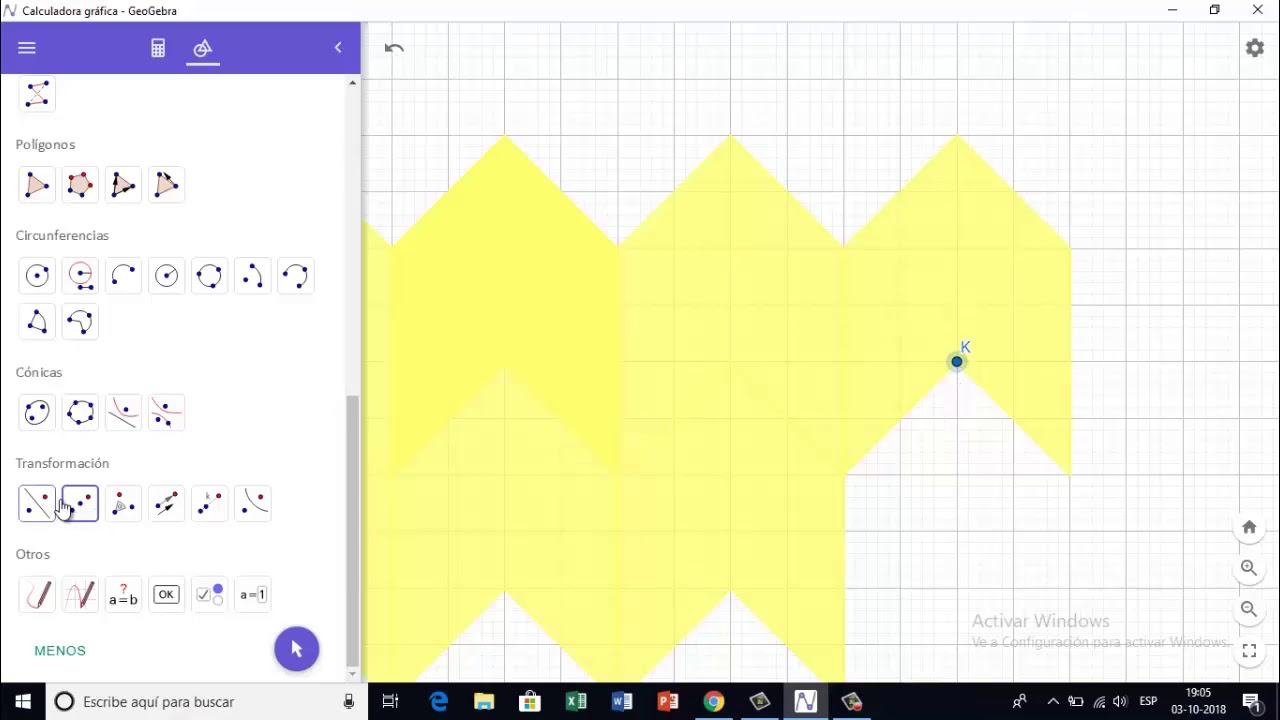This screenshot has height=720, width=1280.
Task: Open PowerPoint from the taskbar
Action: coord(667,702)
